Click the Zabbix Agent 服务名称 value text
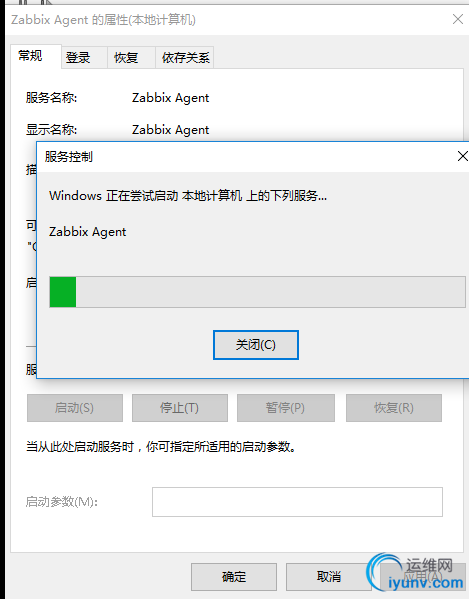 tap(170, 98)
